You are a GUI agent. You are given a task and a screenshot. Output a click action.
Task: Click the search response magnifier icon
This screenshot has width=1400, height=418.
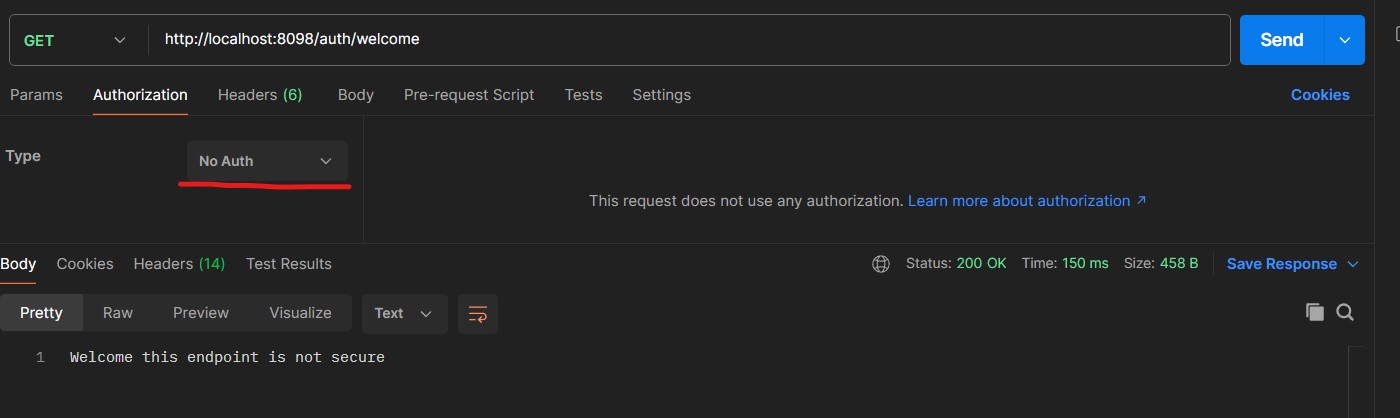[1345, 312]
